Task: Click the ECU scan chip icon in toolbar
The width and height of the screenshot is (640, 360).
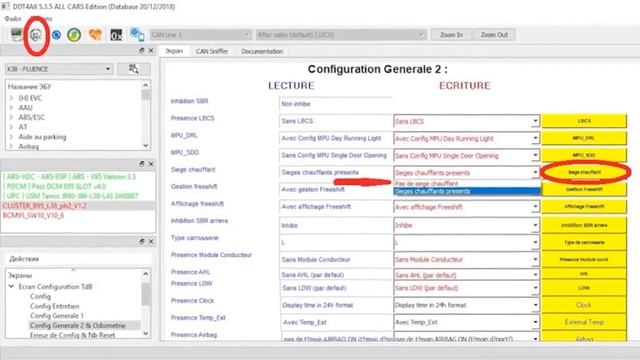Action: point(16,35)
